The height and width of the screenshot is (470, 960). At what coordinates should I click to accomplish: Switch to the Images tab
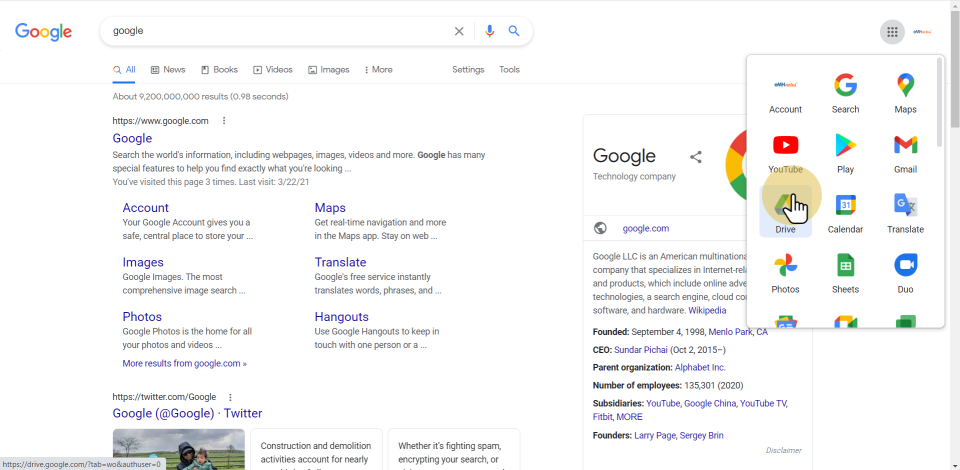tap(329, 70)
